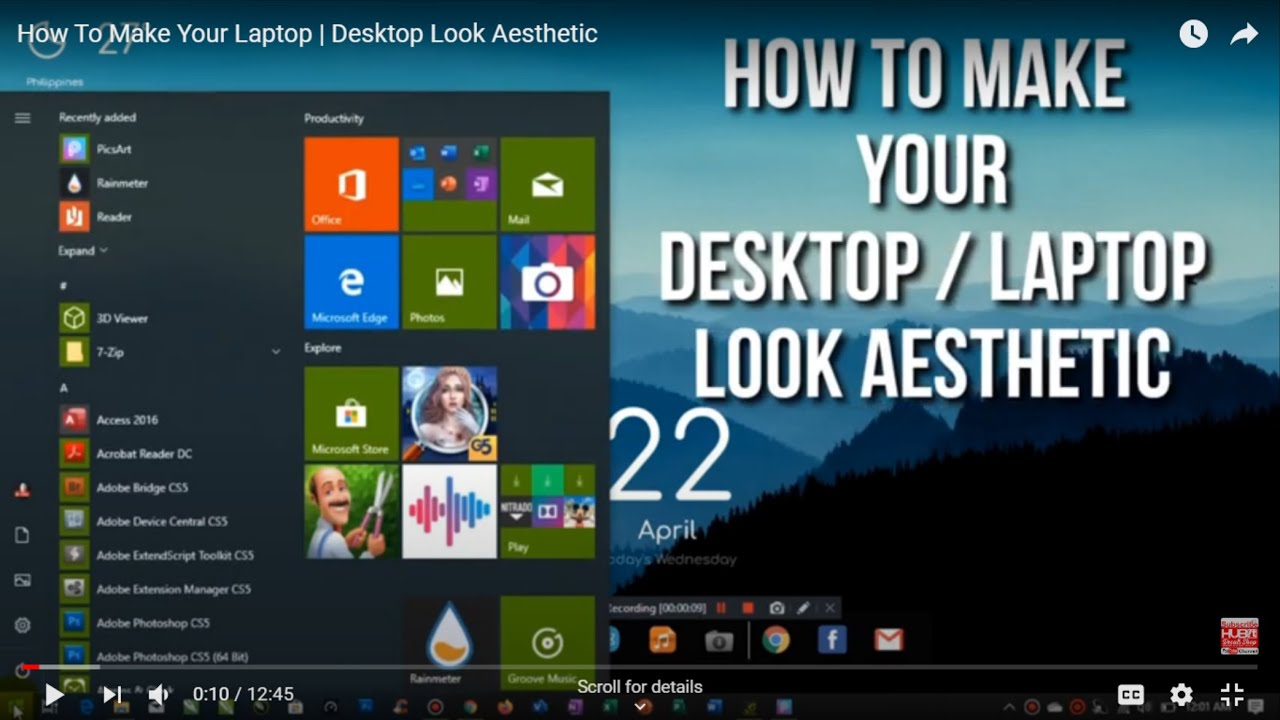Click the gray camera icon in the dock
Viewport: 1280px width, 720px height.
[x=719, y=641]
